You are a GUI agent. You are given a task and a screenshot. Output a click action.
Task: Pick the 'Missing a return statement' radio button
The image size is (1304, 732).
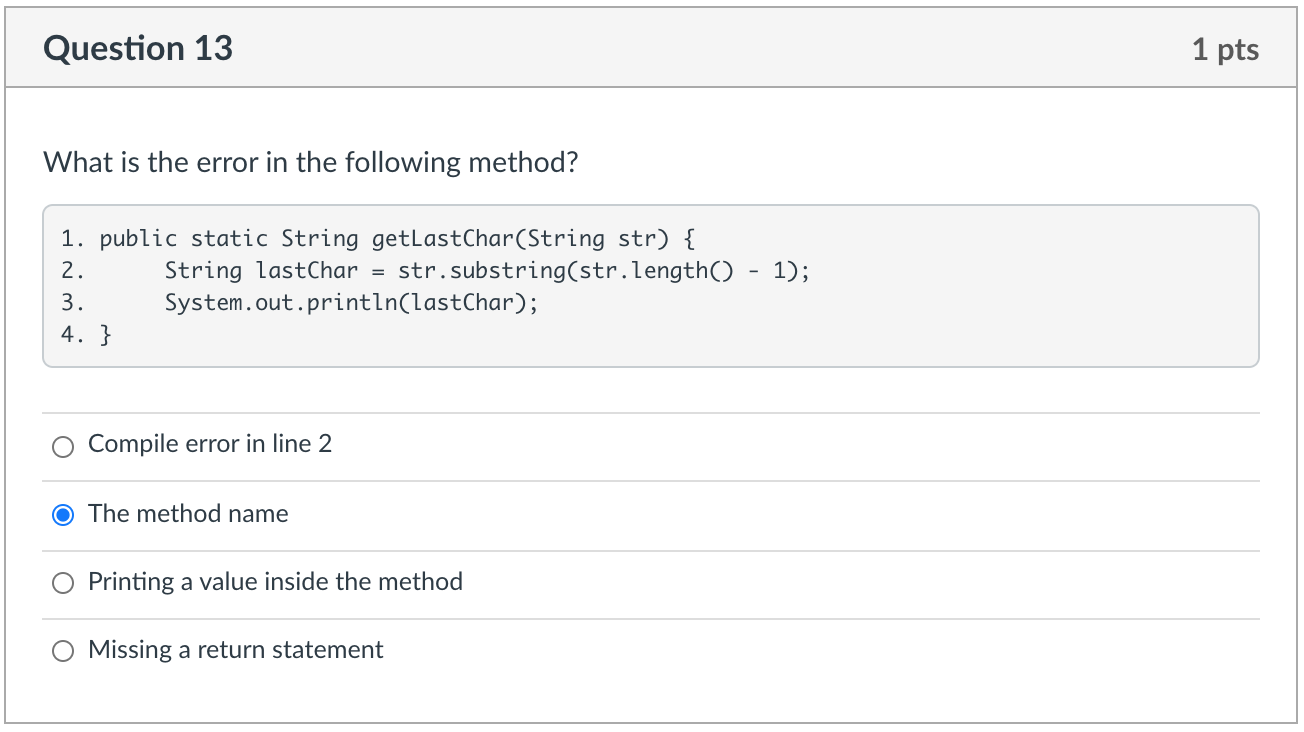[x=63, y=652]
